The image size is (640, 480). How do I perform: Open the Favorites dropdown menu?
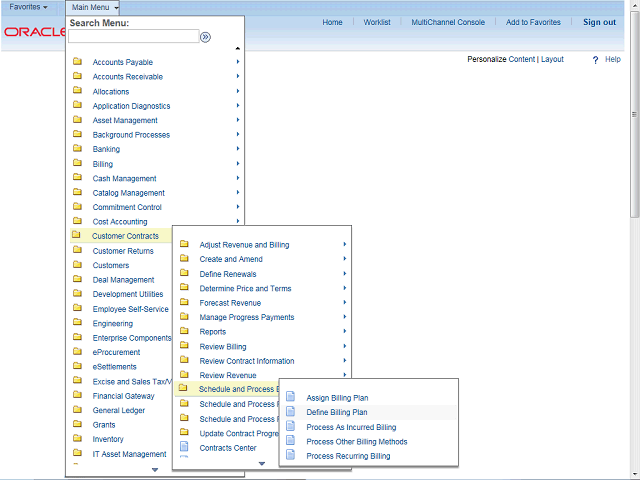tap(28, 7)
